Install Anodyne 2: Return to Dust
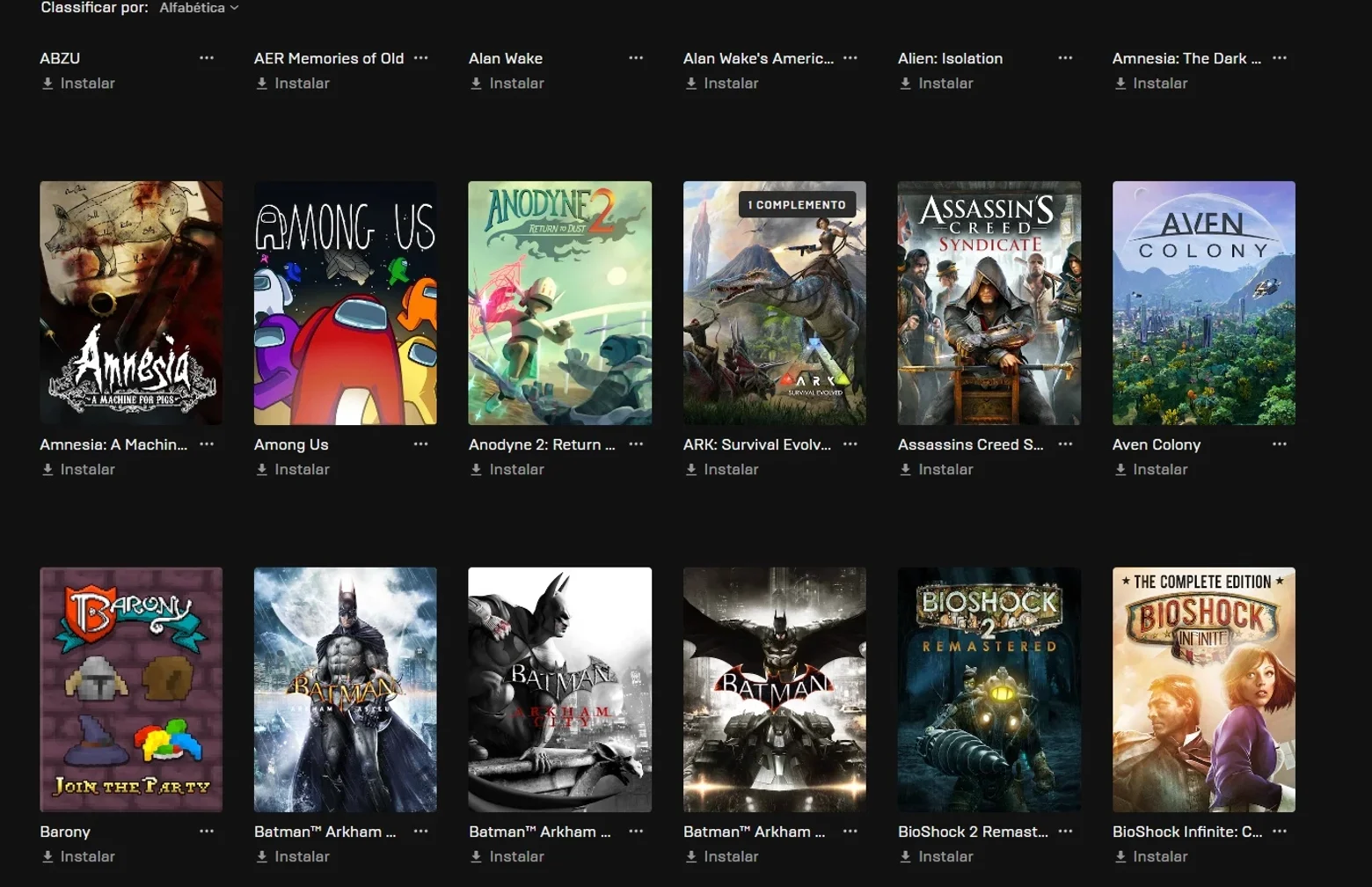 (x=507, y=470)
